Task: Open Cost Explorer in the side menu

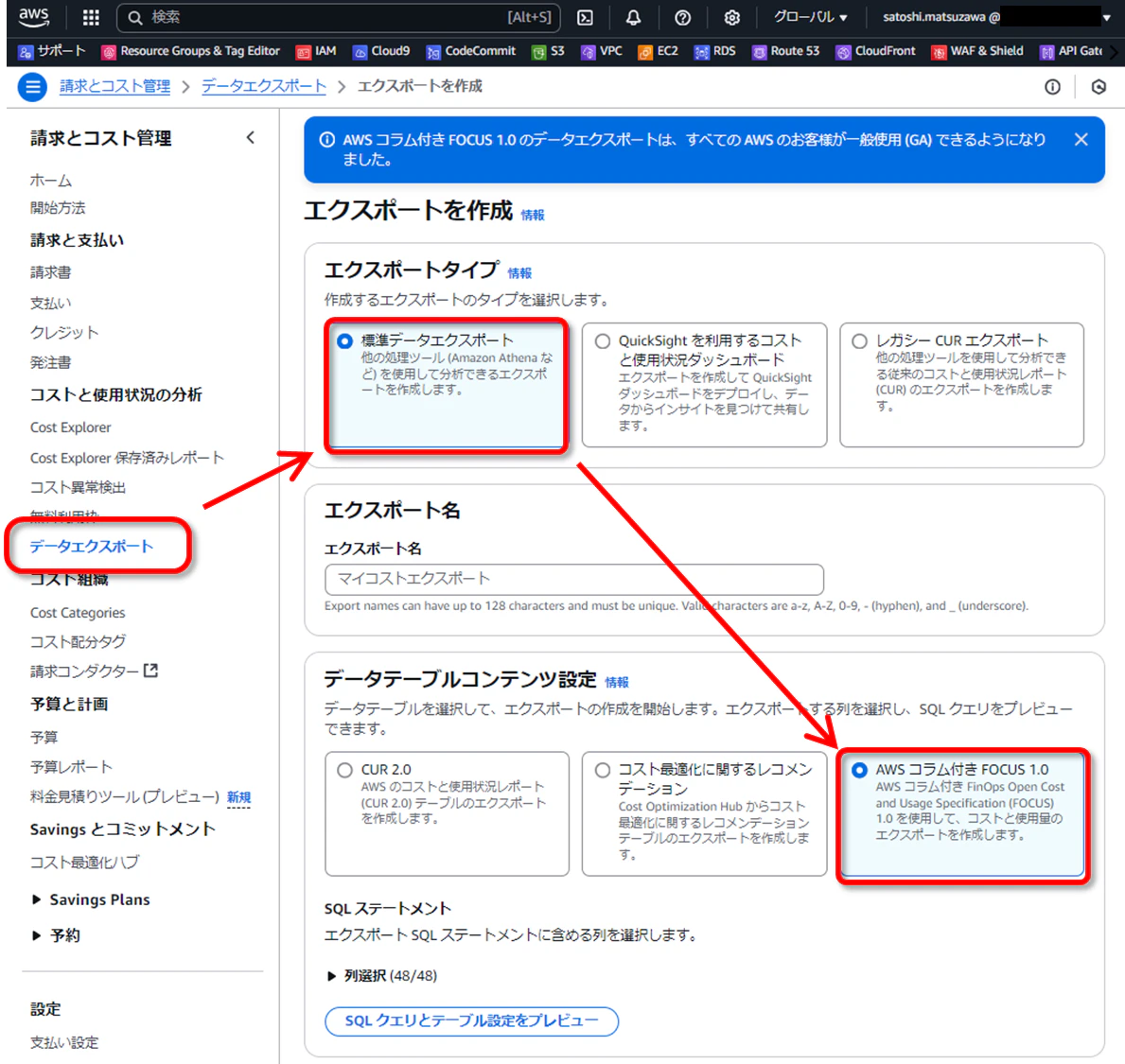Action: coord(71,427)
